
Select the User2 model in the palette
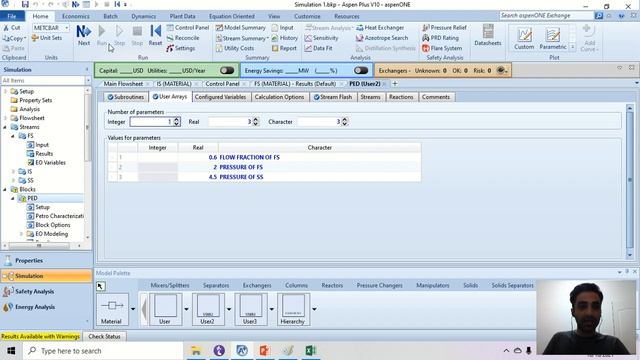208,309
